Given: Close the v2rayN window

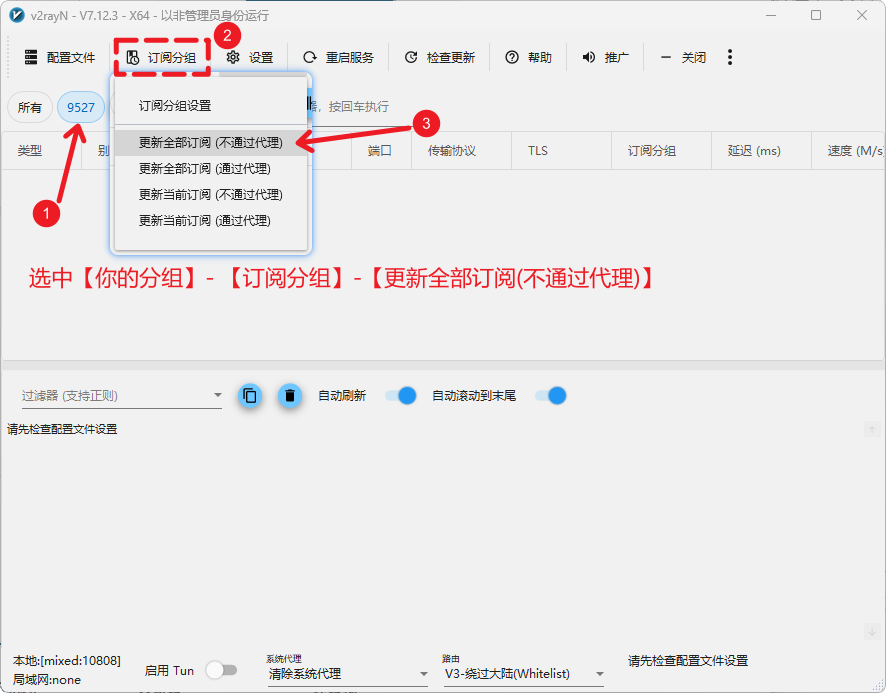Looking at the screenshot, I should (862, 15).
